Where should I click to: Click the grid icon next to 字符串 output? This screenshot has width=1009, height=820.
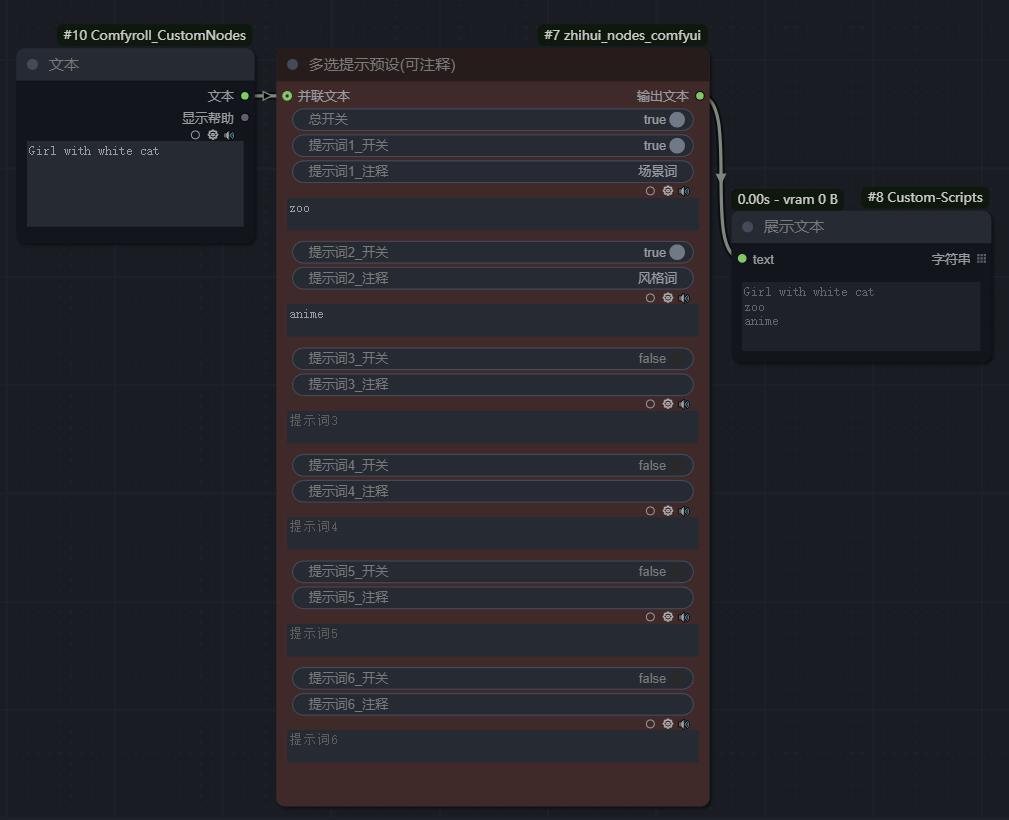pyautogui.click(x=981, y=259)
